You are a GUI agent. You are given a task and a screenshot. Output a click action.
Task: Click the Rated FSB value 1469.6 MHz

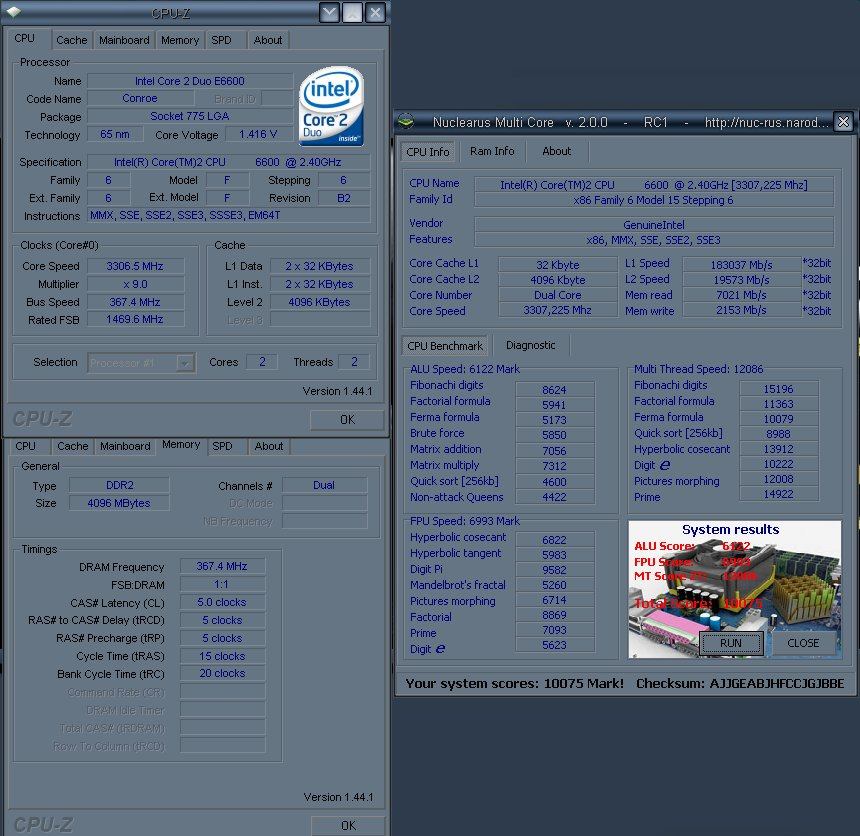[x=135, y=319]
